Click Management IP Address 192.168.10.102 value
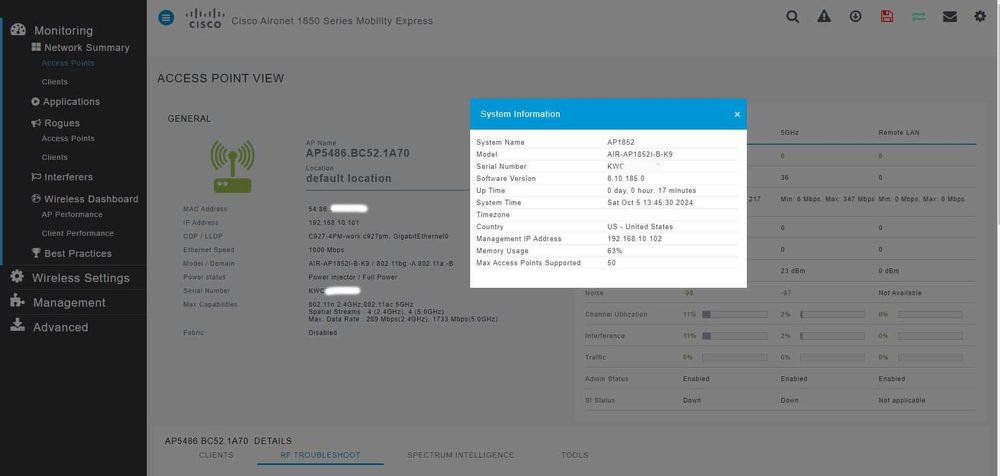Screen dimensions: 1000x476 point(634,239)
